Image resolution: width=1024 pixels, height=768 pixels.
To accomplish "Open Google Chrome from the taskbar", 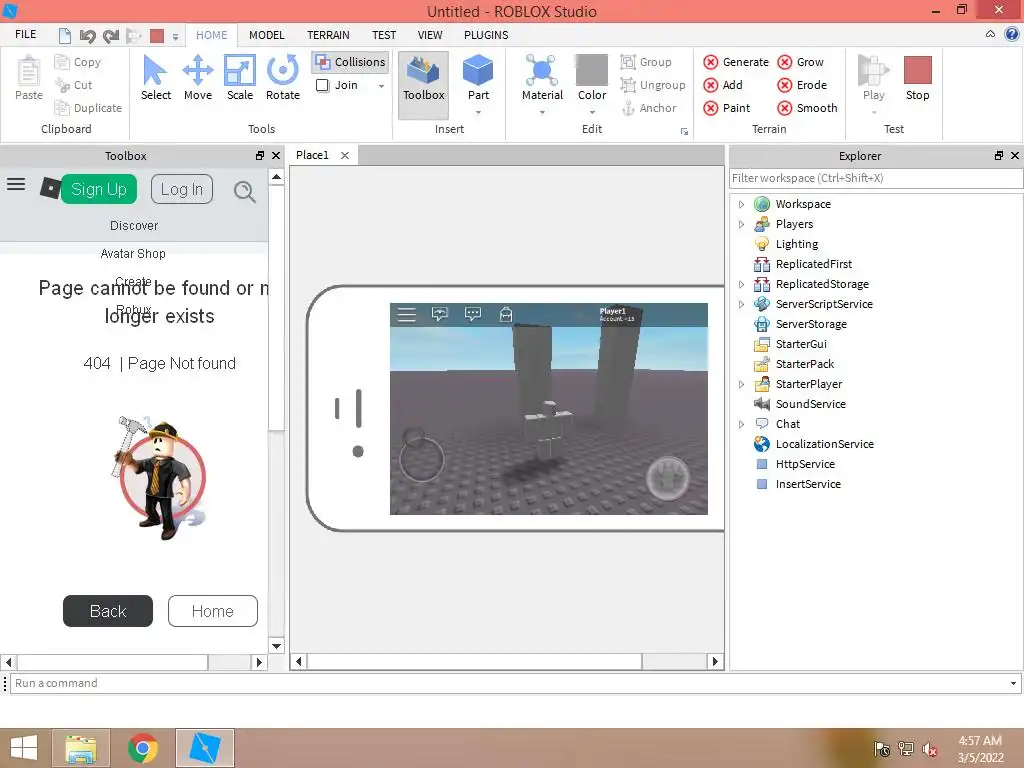I will [143, 748].
